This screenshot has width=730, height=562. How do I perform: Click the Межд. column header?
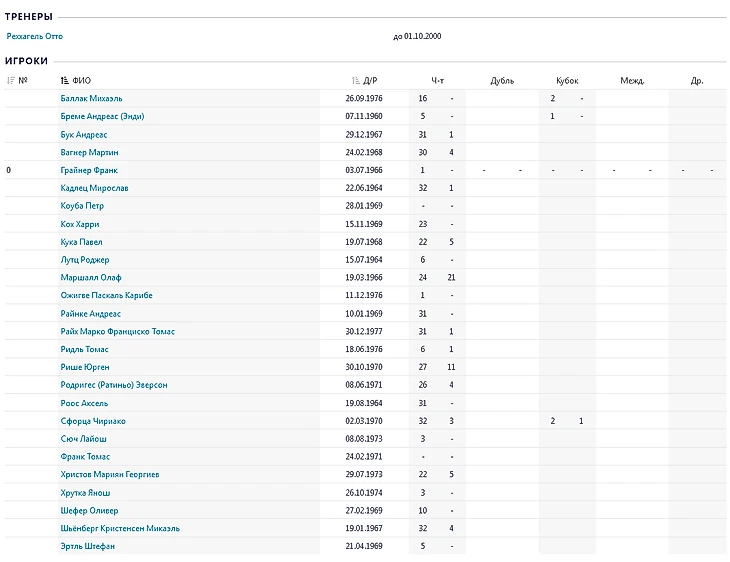[632, 80]
